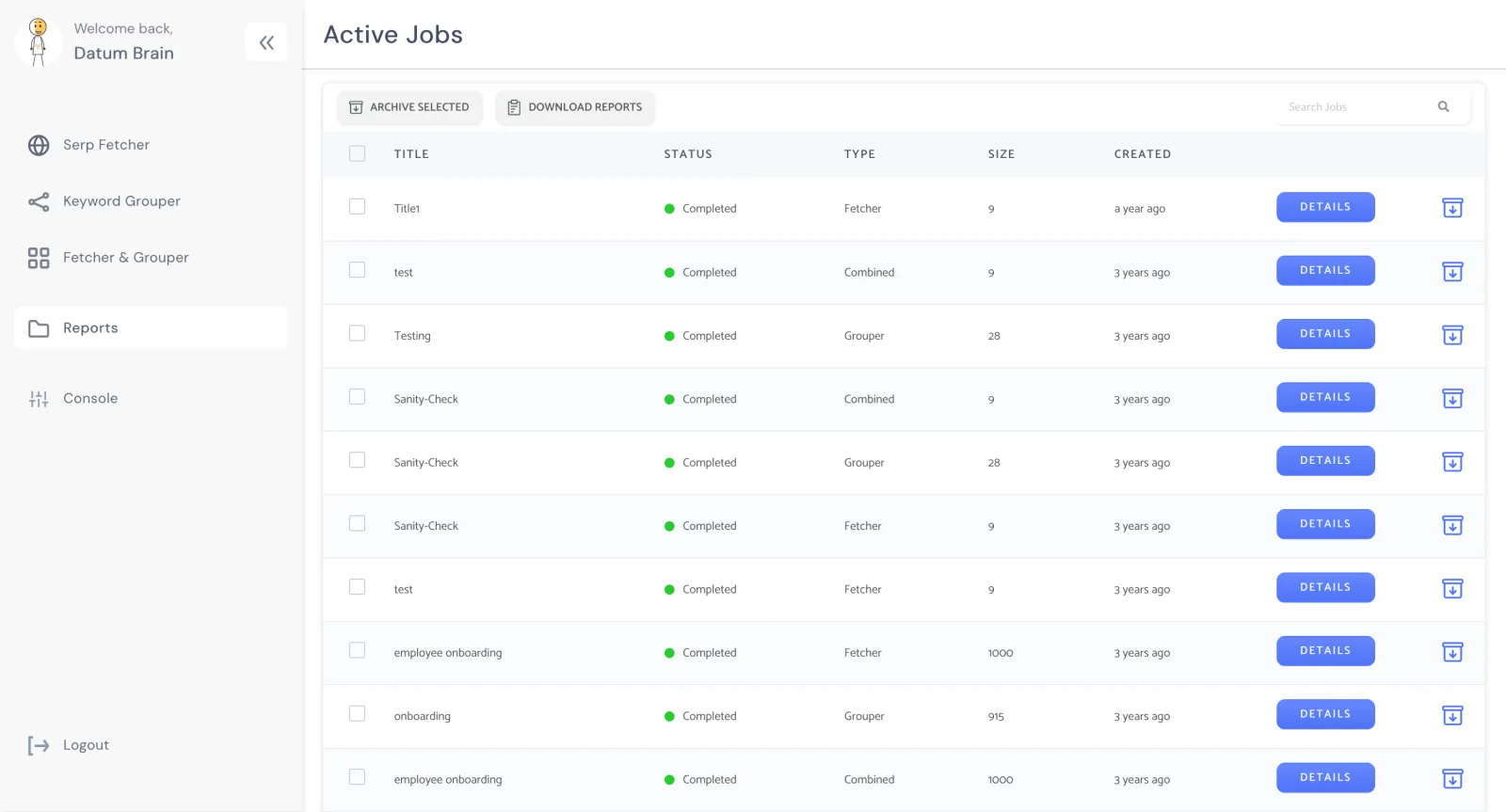Viewport: 1506px width, 812px height.
Task: Click the "Active Jobs" page heading
Action: point(393,35)
